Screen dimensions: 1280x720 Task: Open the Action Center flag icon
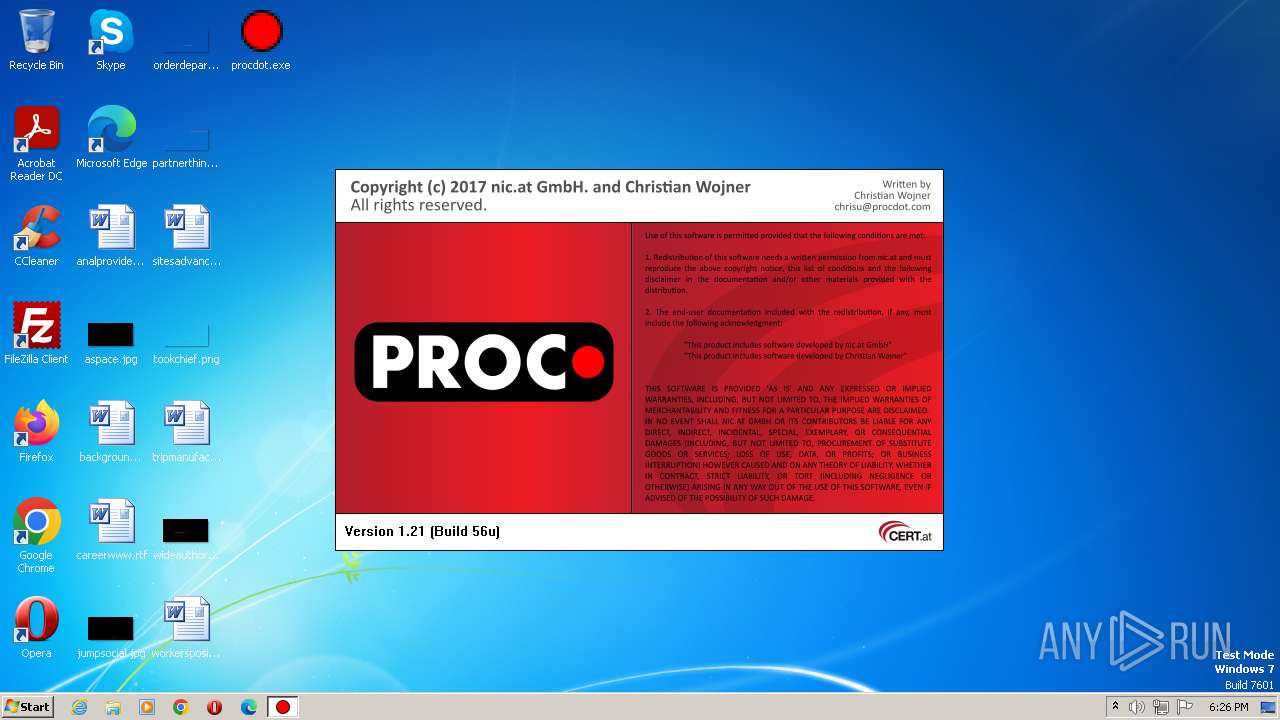[1185, 707]
